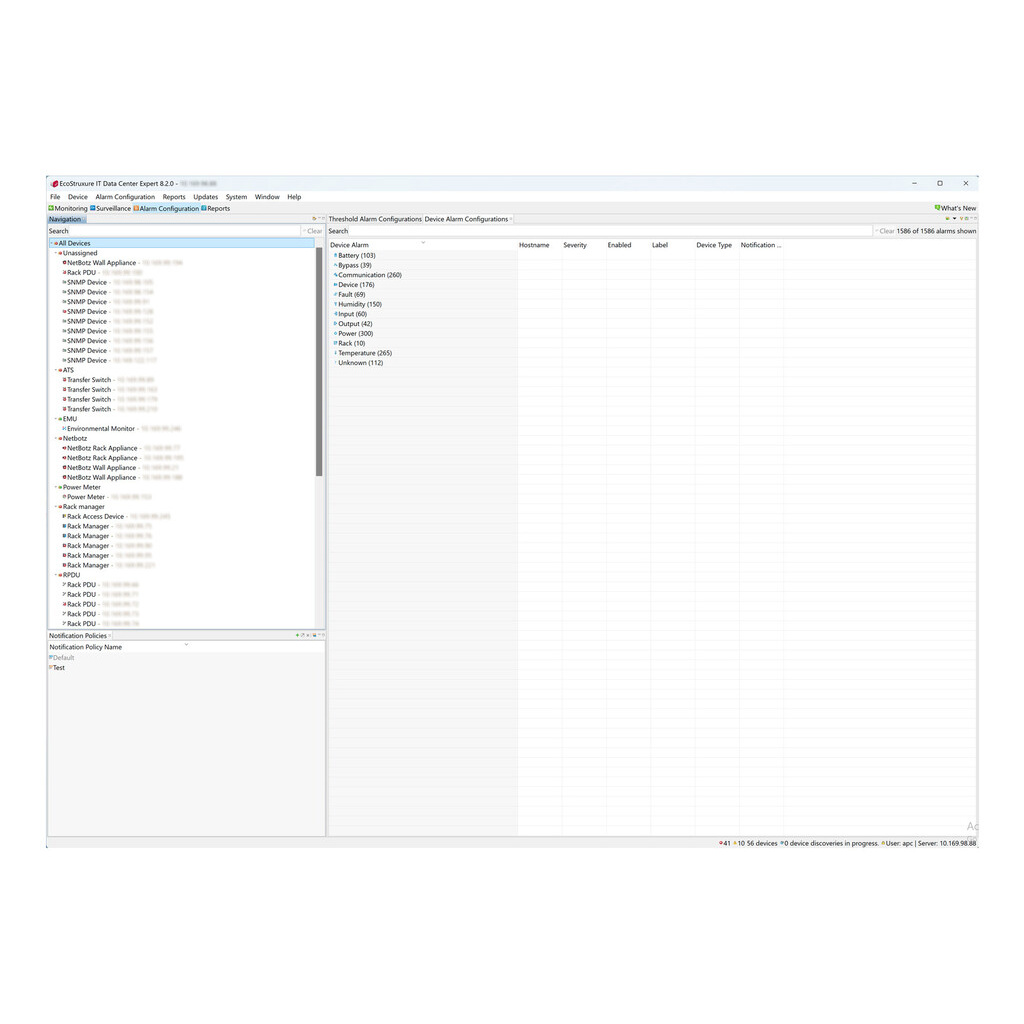Image resolution: width=1024 pixels, height=1024 pixels.
Task: Open the Window menu
Action: point(267,197)
